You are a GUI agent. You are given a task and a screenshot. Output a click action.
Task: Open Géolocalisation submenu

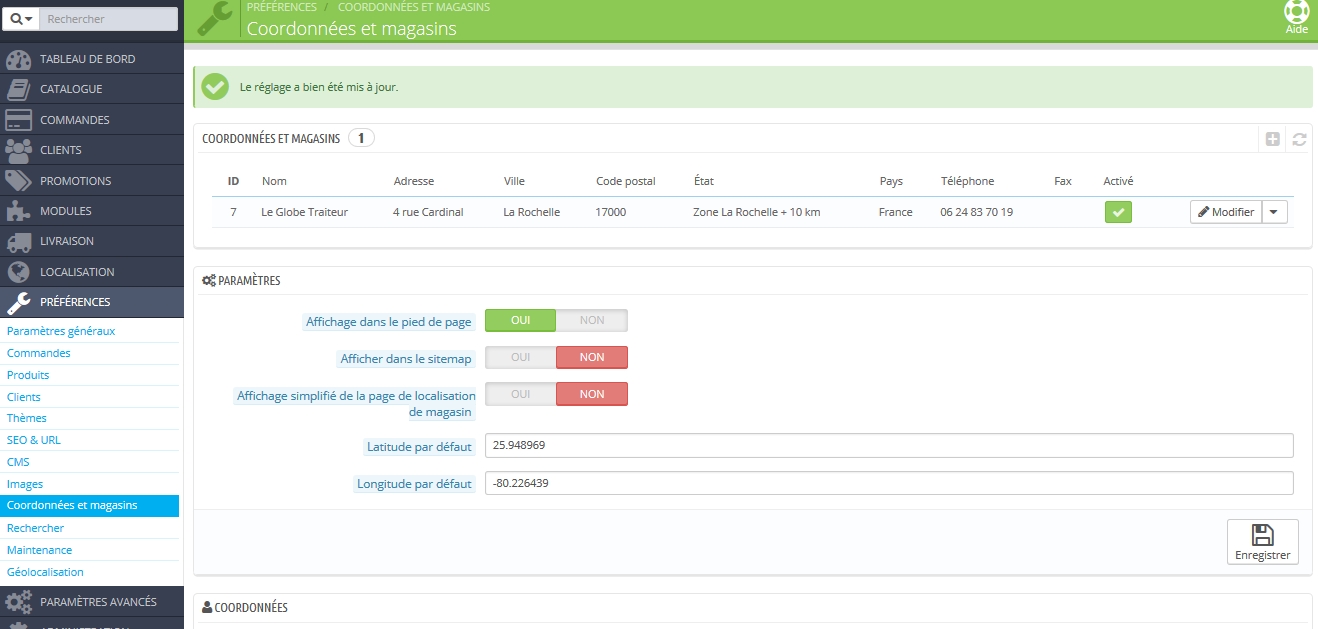45,572
